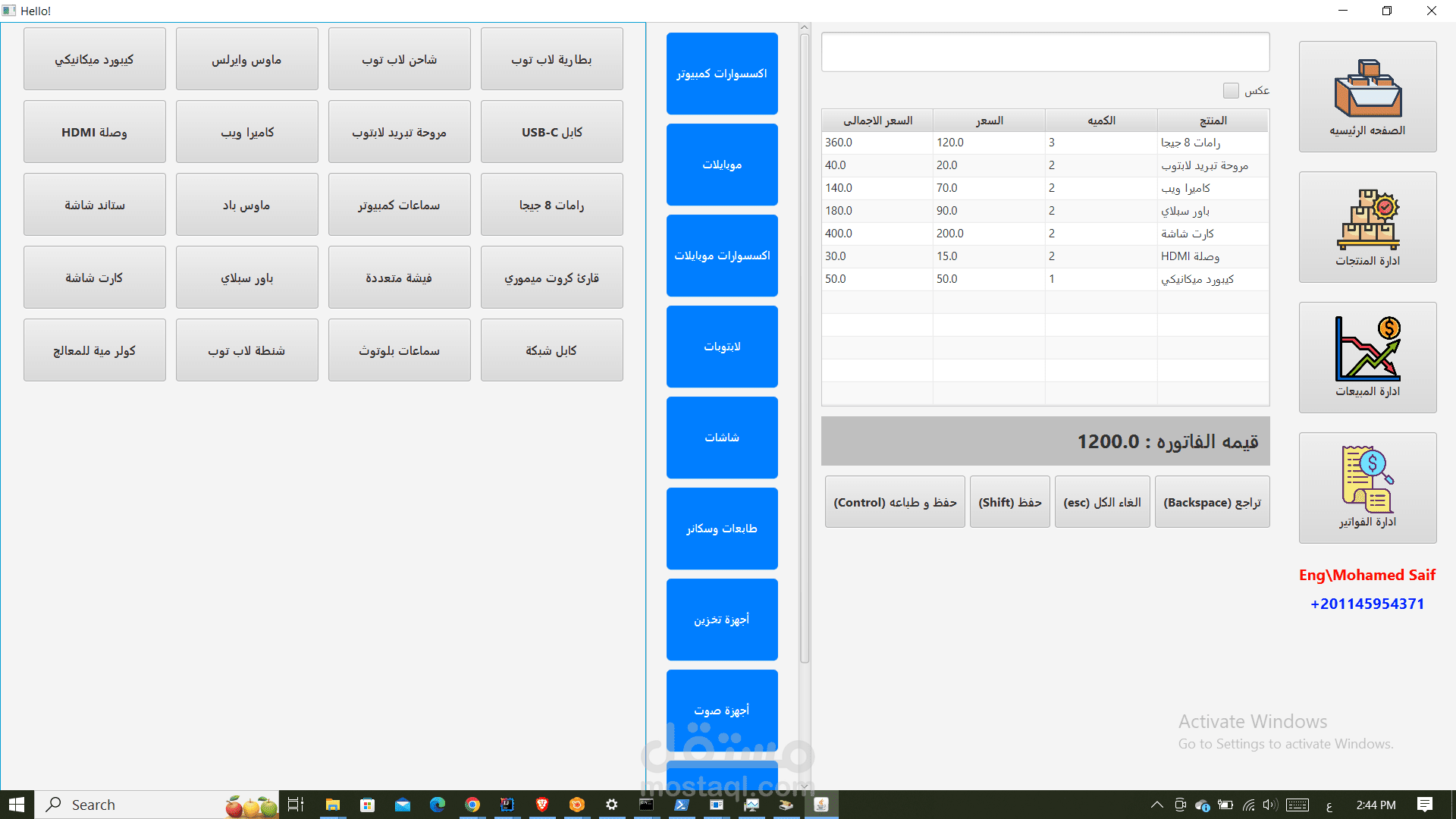Open notification center icon
The height and width of the screenshot is (819, 1456).
tap(1425, 805)
